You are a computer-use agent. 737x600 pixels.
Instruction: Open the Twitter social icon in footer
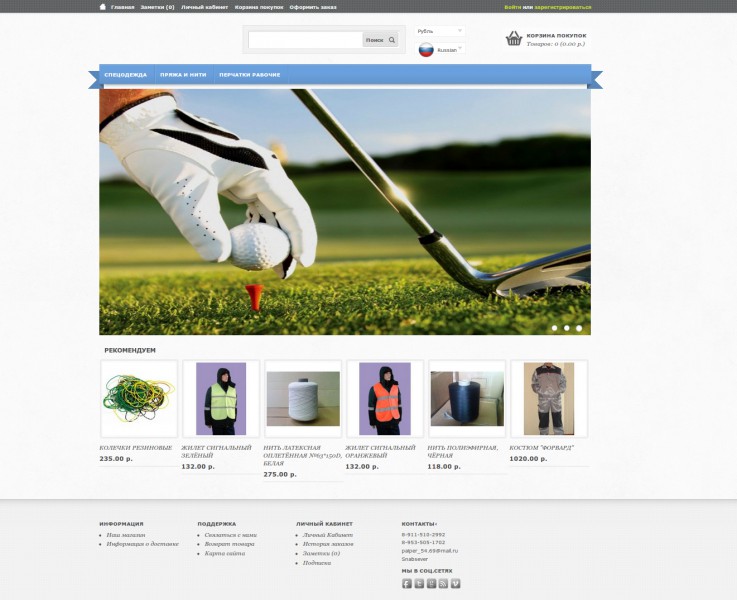tap(419, 583)
